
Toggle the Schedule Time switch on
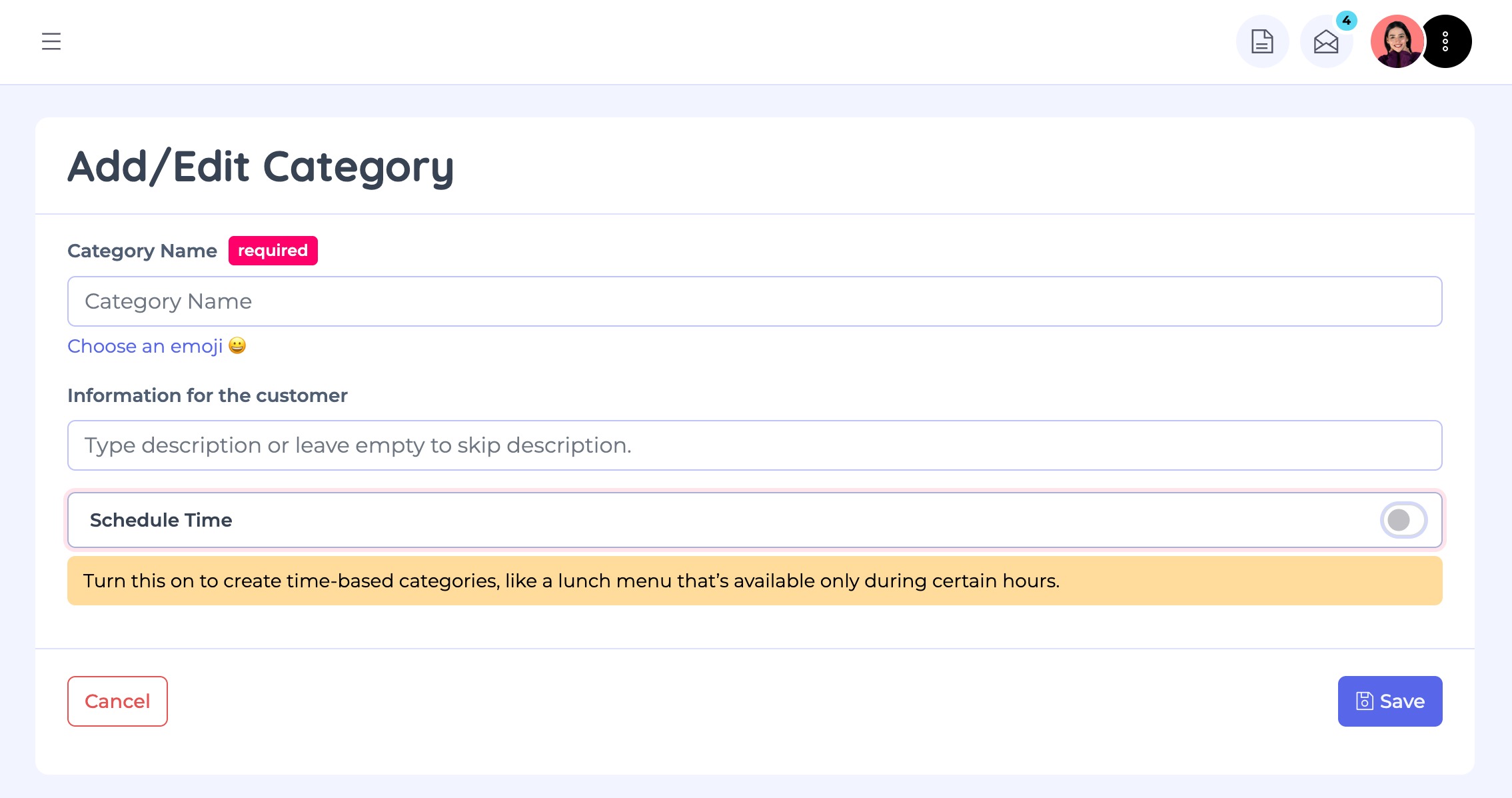point(1403,520)
